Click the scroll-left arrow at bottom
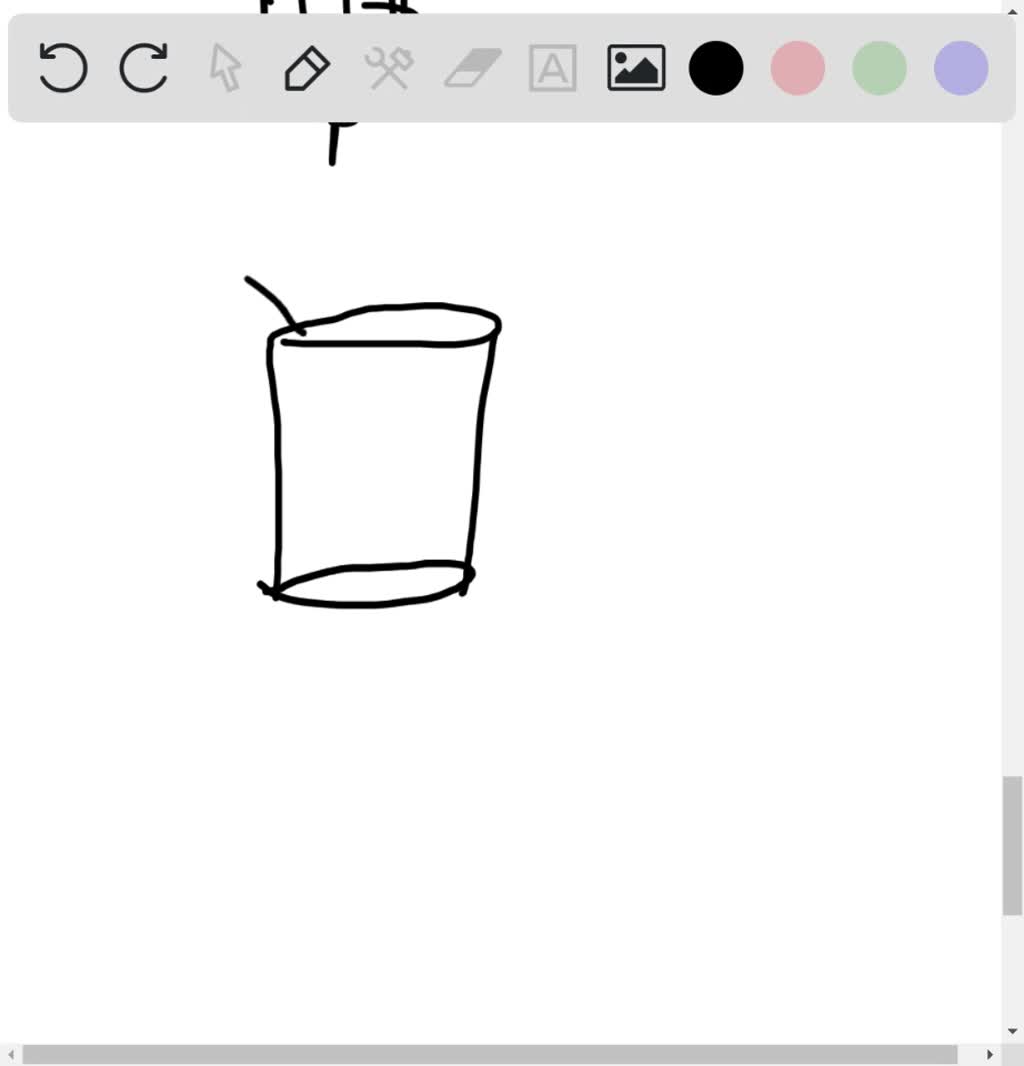Screen dimensions: 1024x1066 [x=9, y=1052]
